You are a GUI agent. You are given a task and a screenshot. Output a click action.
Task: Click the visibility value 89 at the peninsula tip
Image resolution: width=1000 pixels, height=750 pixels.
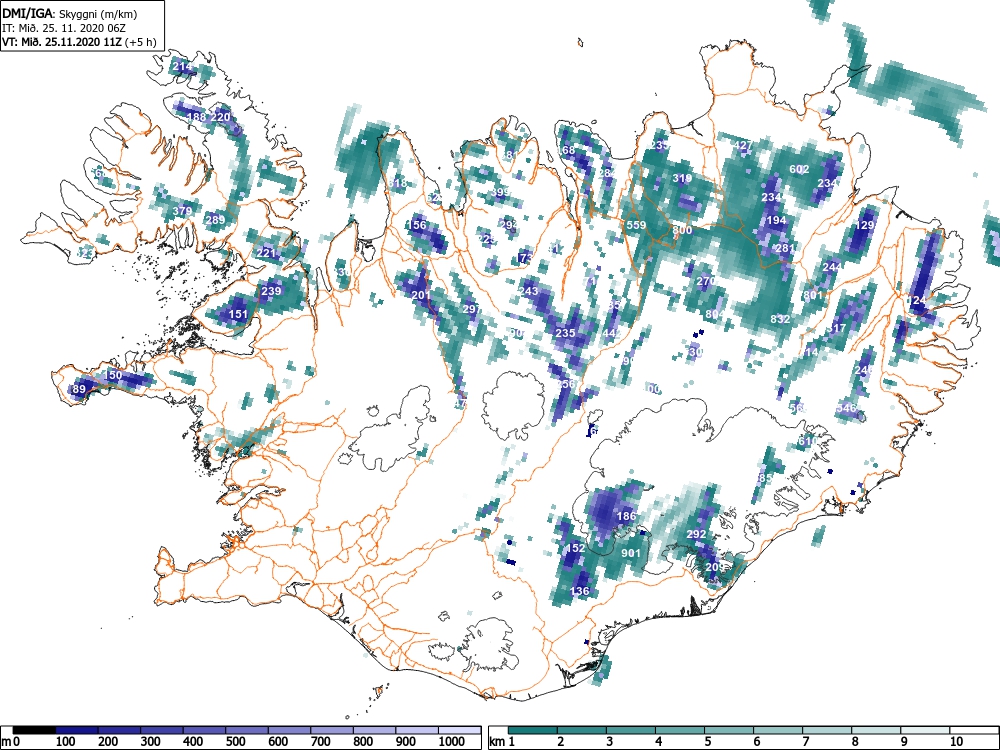click(x=79, y=389)
